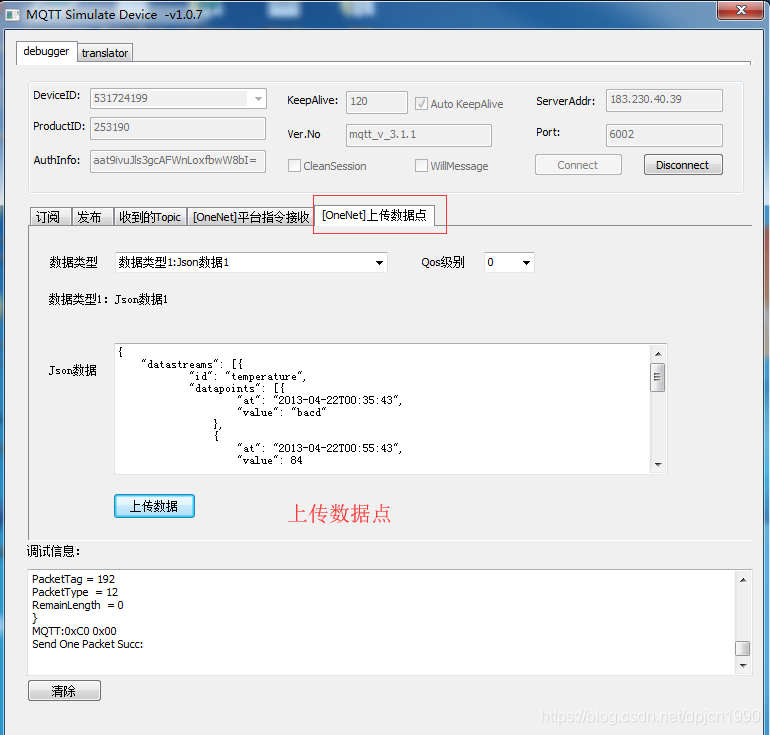Switch to the translator tab

[105, 53]
